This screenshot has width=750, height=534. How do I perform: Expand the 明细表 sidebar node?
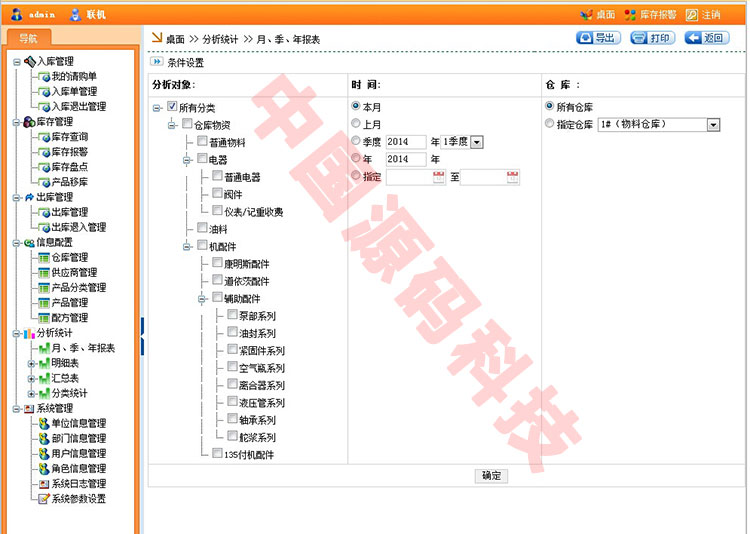(32, 364)
